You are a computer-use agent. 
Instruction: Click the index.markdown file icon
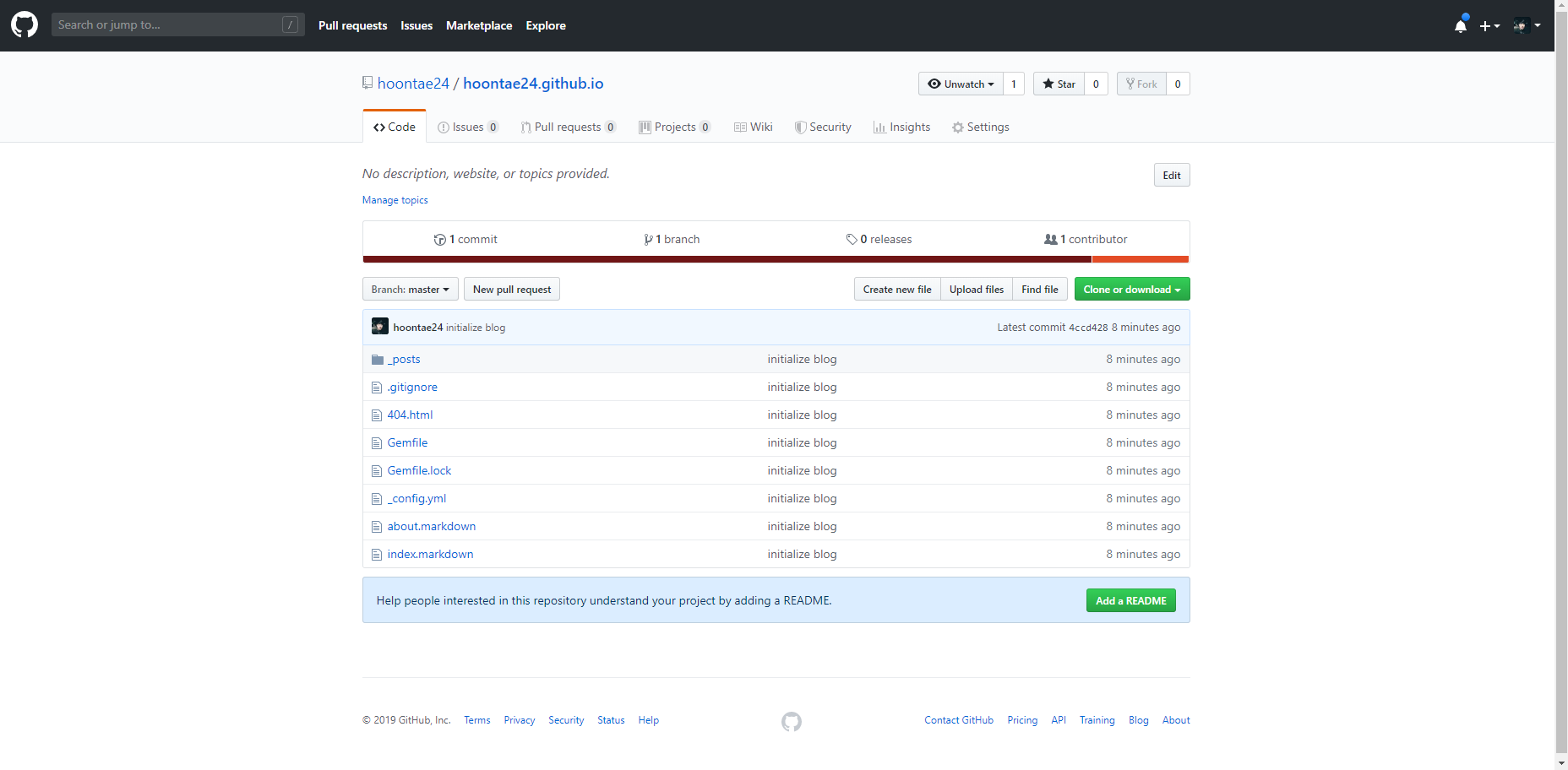click(377, 555)
